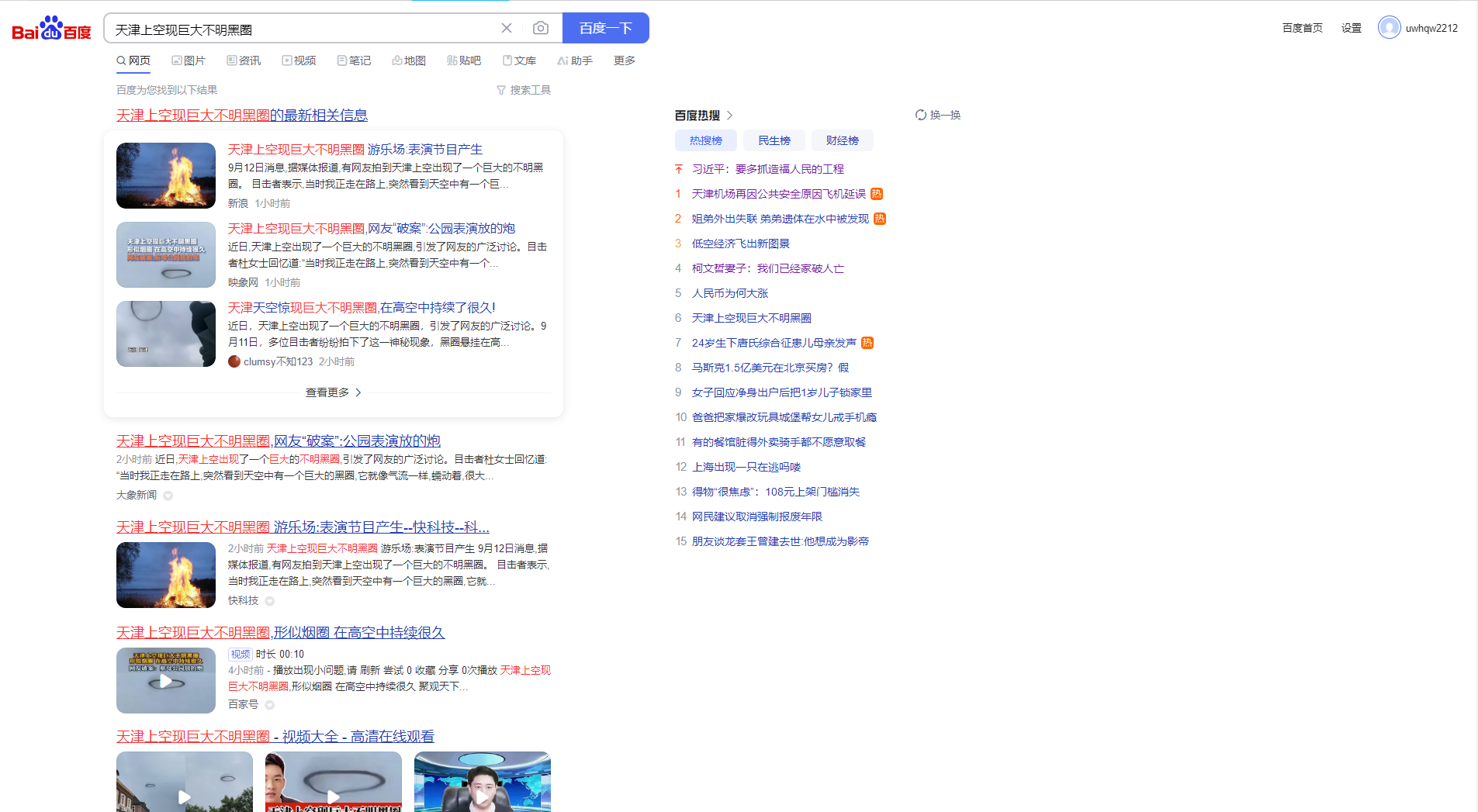Open hot topic 网民建议取消强制报废年限
1478x812 pixels.
(757, 517)
